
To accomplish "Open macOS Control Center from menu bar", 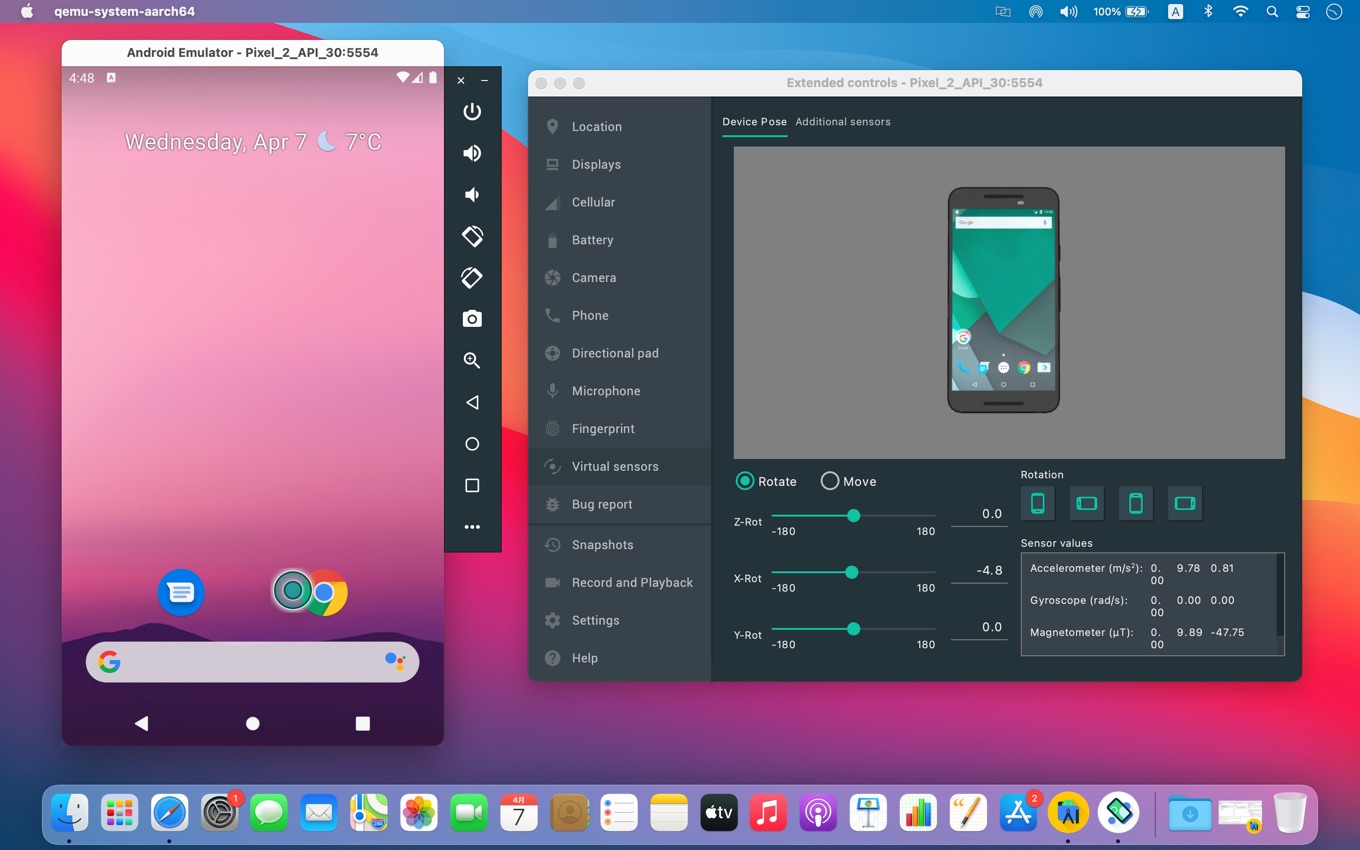I will 1302,12.
